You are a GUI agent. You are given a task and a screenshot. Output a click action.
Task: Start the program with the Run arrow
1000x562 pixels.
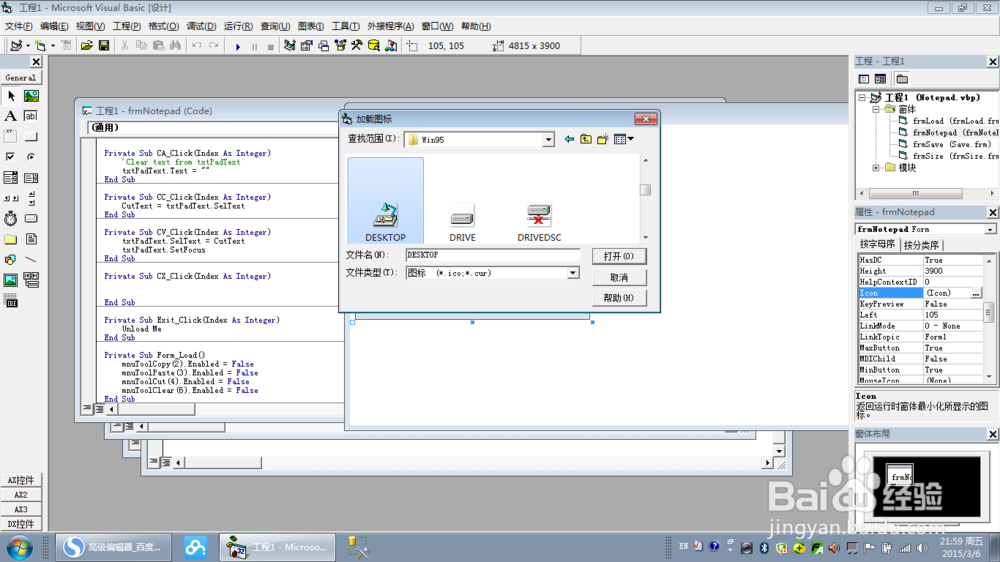[238, 46]
